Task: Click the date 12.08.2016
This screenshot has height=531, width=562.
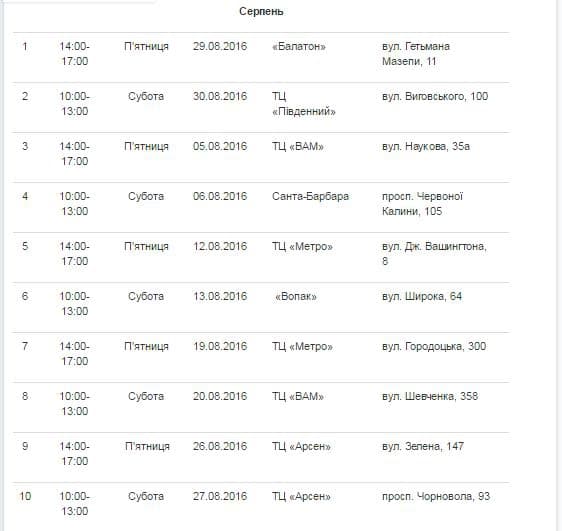Action: point(220,246)
